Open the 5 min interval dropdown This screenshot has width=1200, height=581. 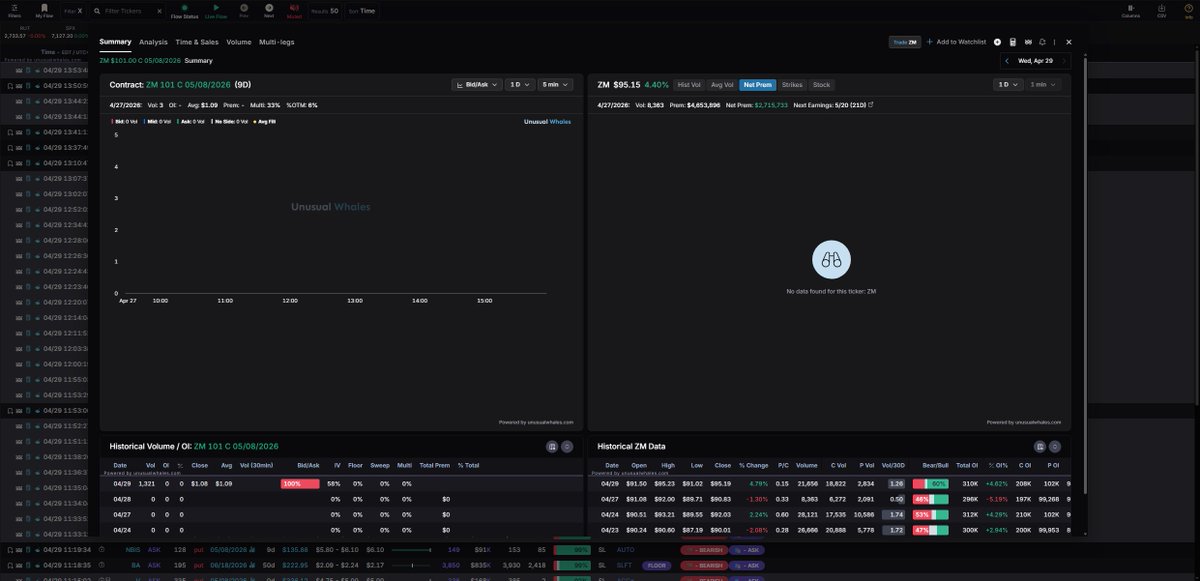[x=554, y=85]
